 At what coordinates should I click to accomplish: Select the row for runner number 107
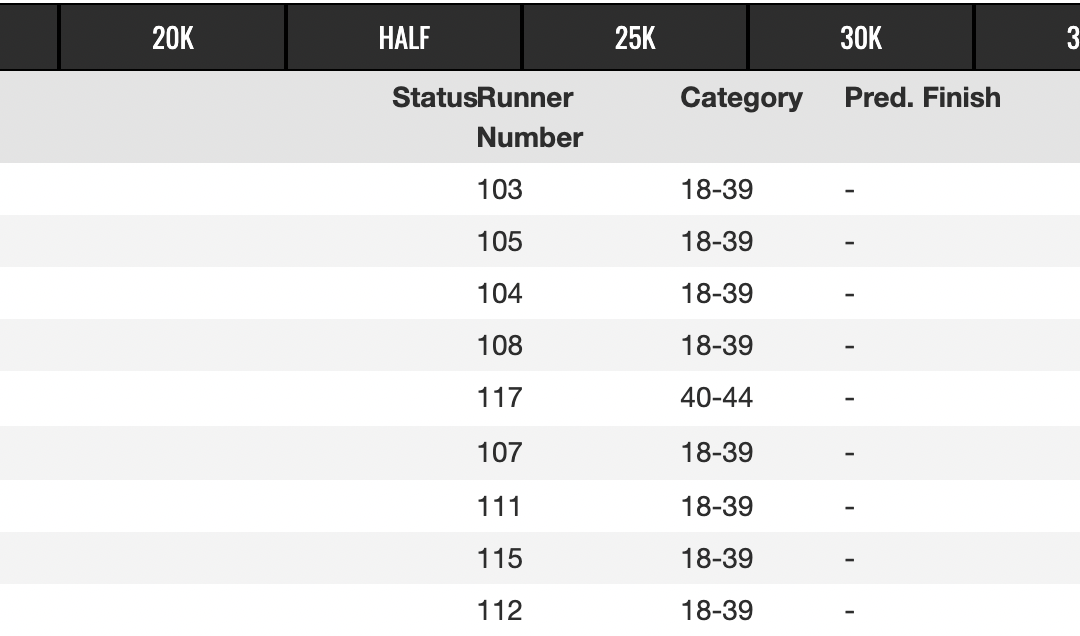(500, 452)
